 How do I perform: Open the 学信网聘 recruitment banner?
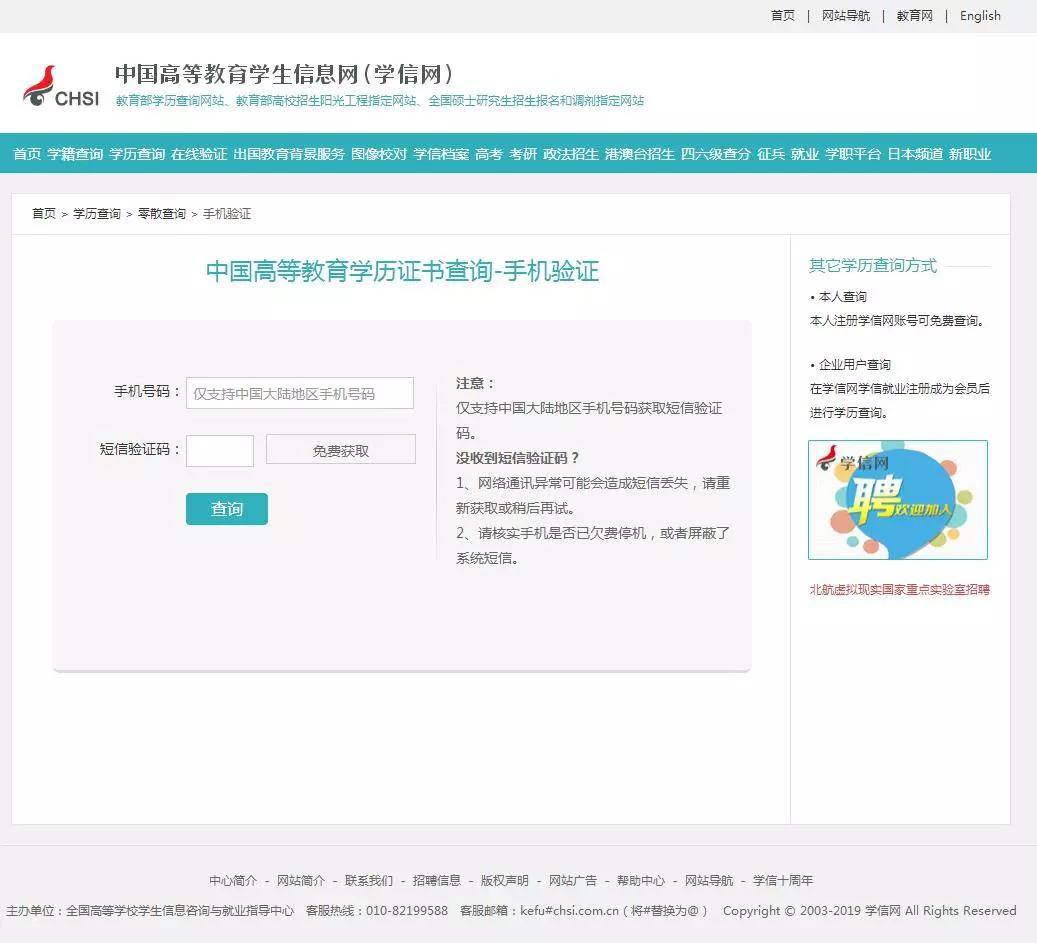tap(897, 499)
